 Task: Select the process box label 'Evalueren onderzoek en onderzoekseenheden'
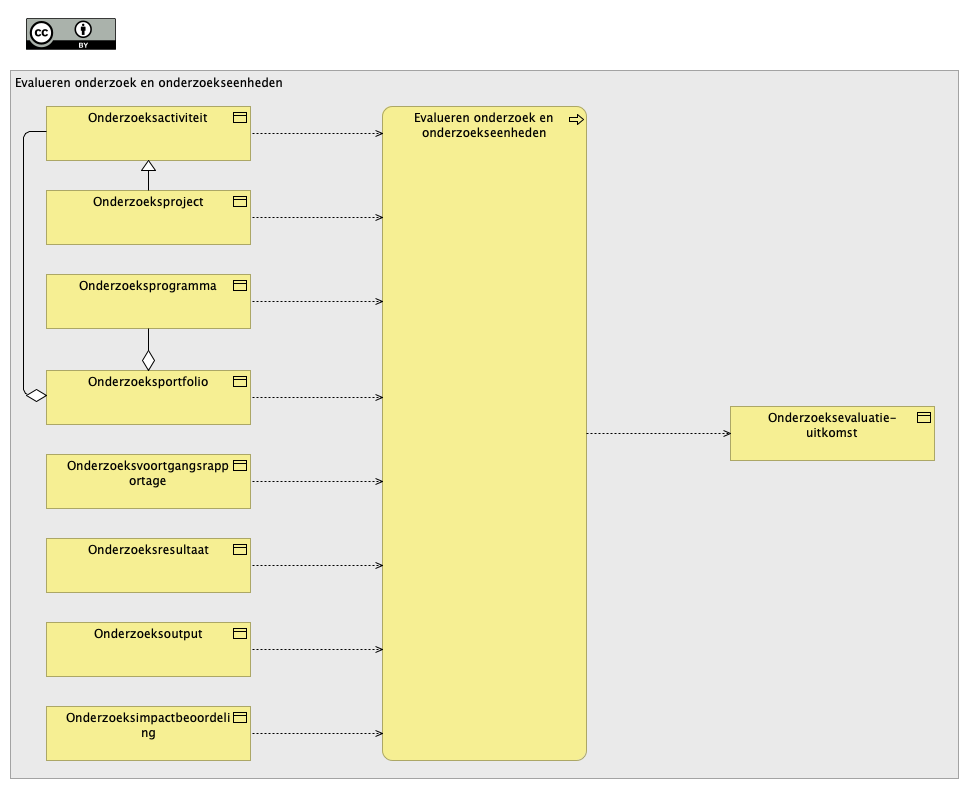(484, 125)
